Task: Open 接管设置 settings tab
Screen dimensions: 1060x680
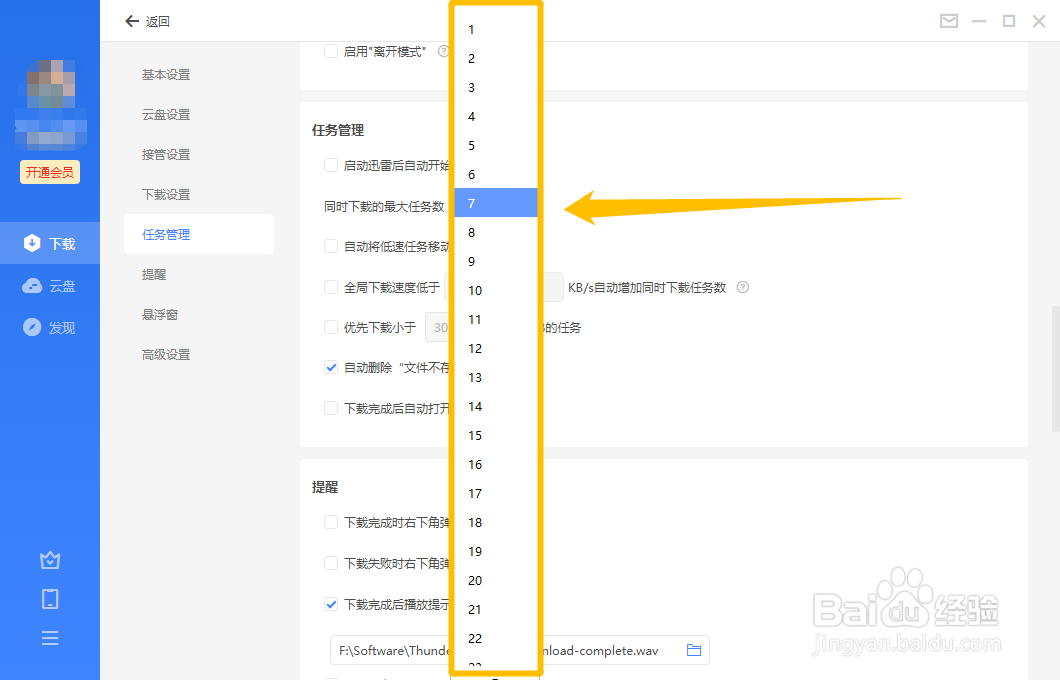Action: (x=166, y=155)
